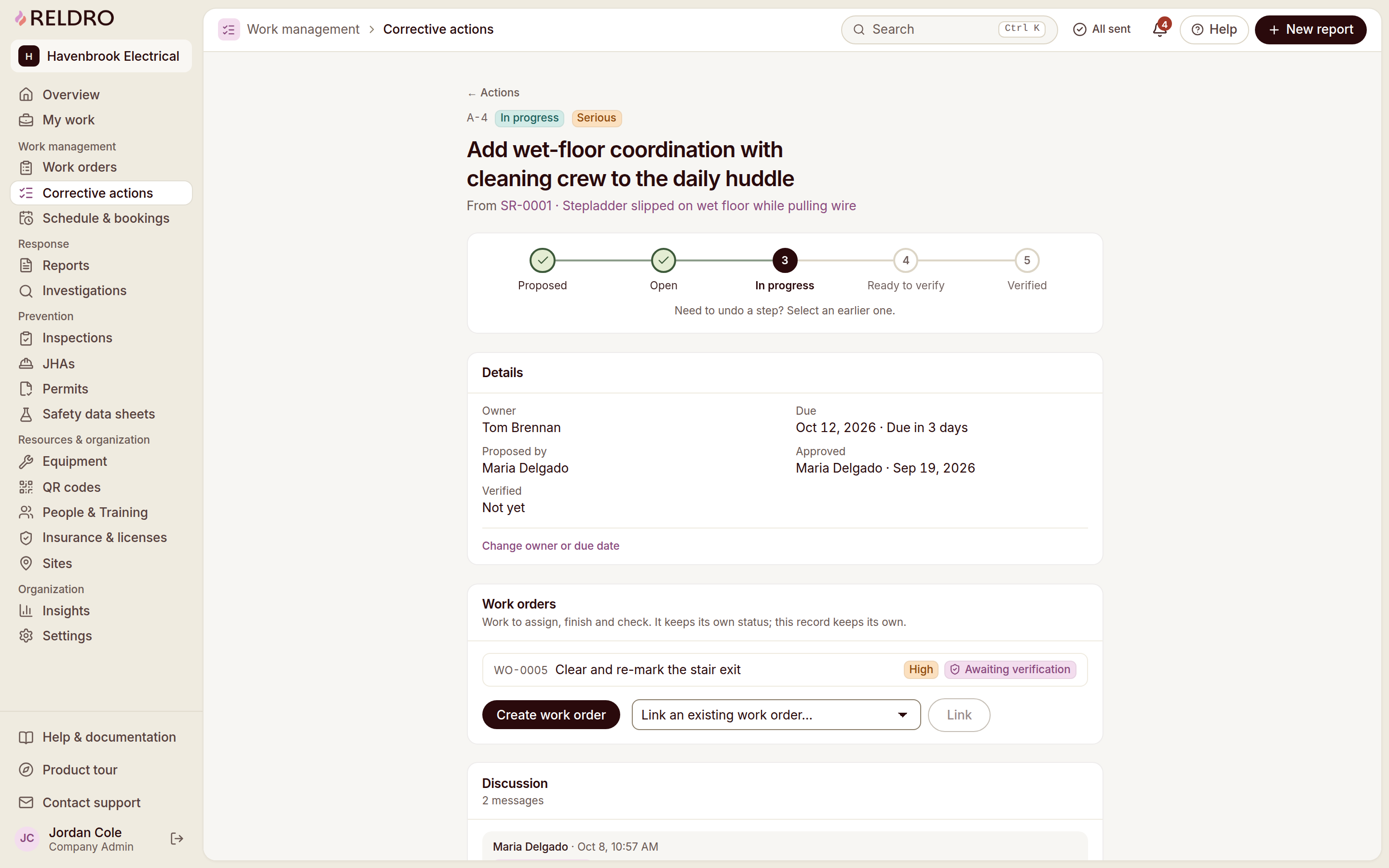This screenshot has height=868, width=1389.
Task: Click owner name Tom Brennan
Action: click(521, 428)
